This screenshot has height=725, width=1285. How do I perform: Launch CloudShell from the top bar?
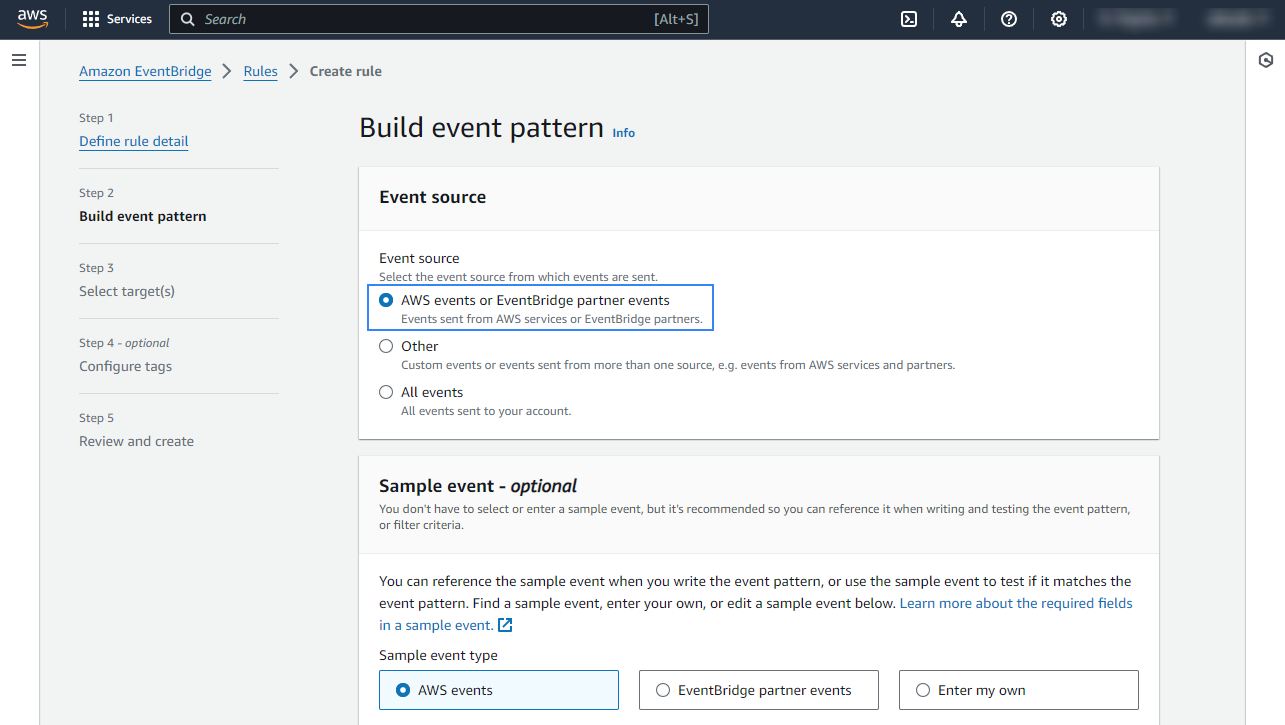(909, 19)
